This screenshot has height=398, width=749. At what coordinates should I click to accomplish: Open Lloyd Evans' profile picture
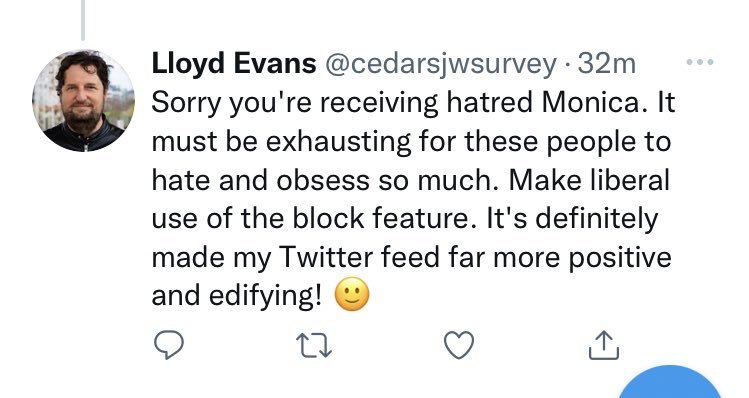tap(83, 101)
